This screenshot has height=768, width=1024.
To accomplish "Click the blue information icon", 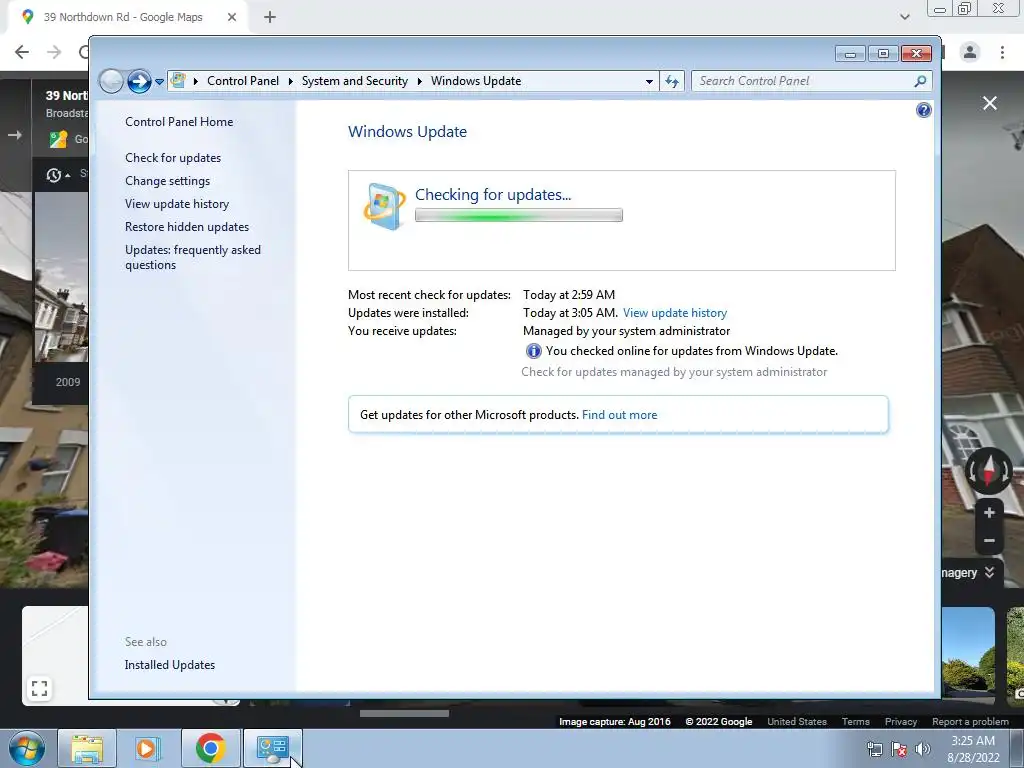I will [534, 351].
